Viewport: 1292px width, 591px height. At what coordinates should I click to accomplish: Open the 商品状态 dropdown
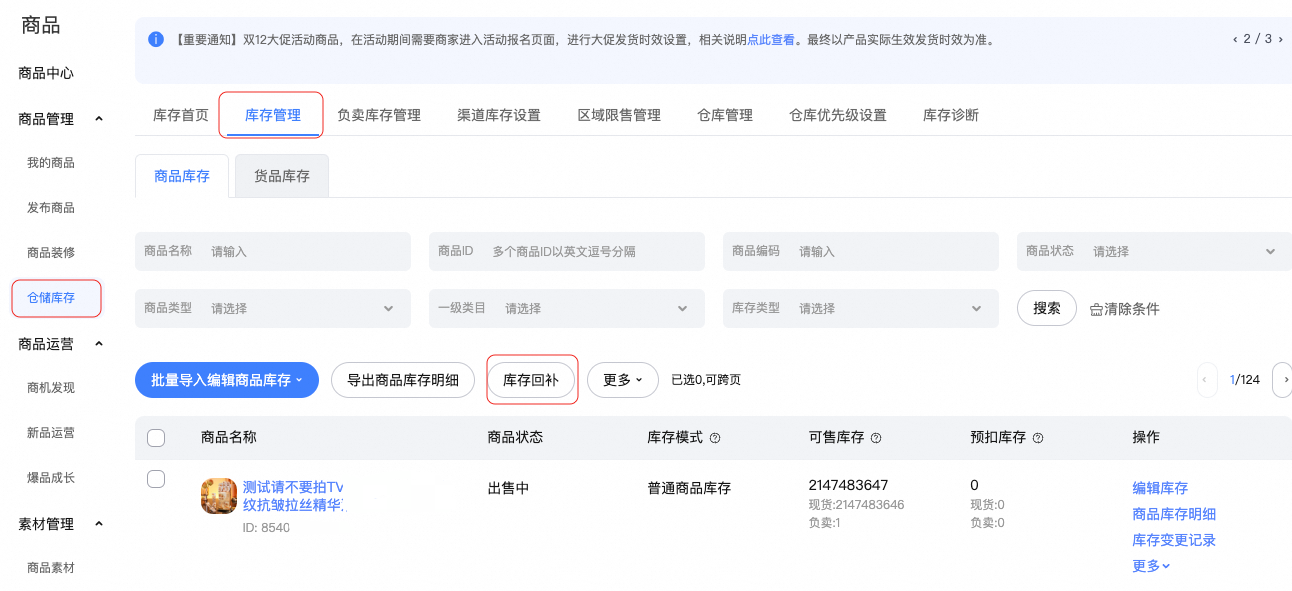1154,251
